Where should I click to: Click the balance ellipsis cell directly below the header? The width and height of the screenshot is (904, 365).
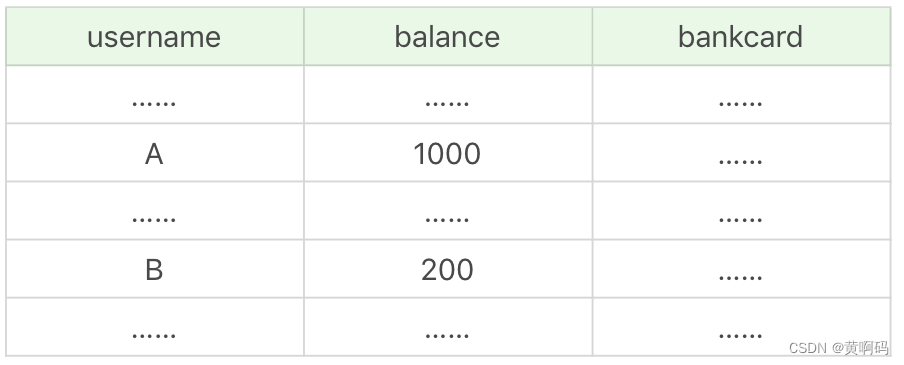tap(448, 95)
